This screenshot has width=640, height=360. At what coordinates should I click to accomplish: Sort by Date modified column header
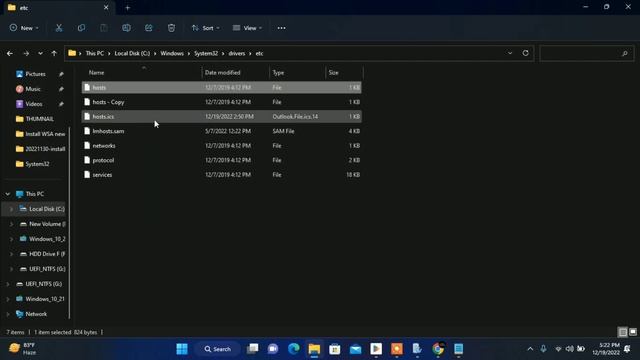pos(222,73)
